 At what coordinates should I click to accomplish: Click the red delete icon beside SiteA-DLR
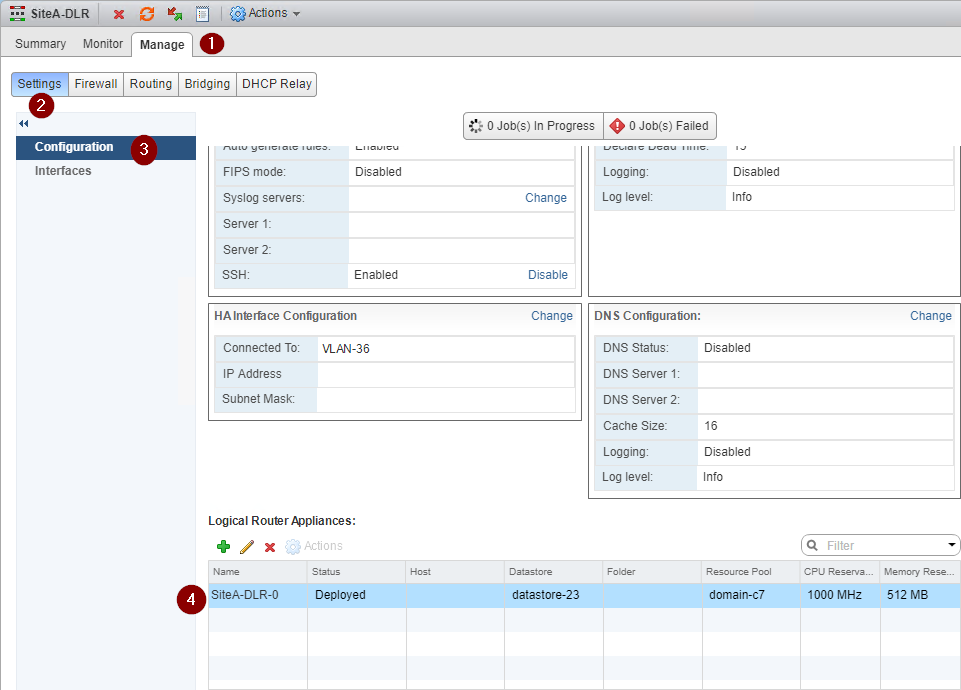119,13
